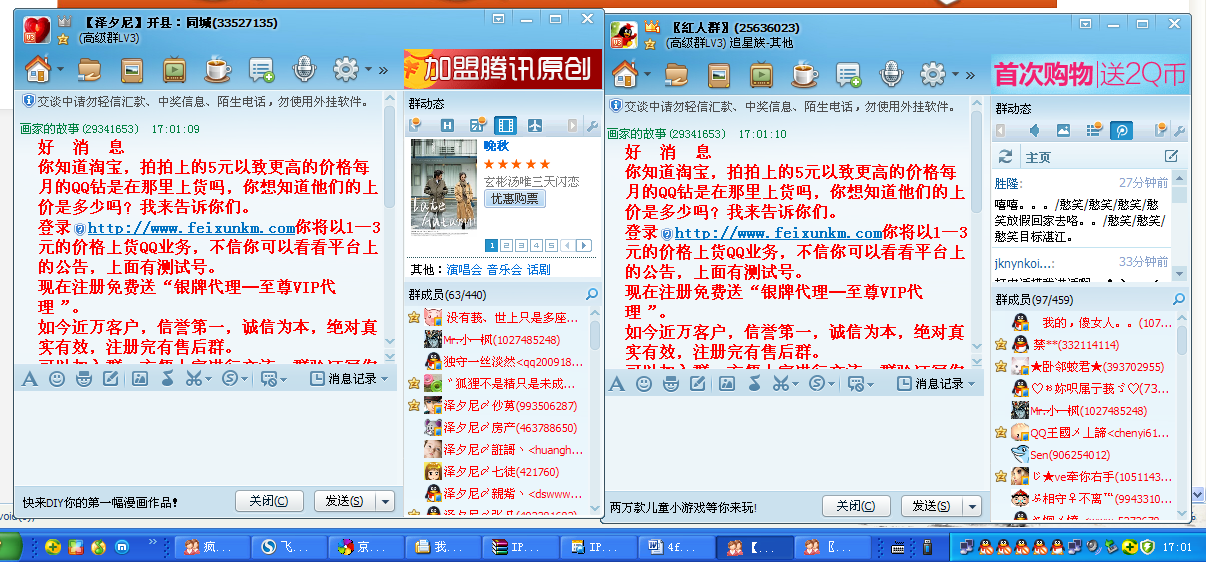The height and width of the screenshot is (562, 1206).
Task: Open 消息记录 dropdown in 红人群 chat
Action: (972, 383)
